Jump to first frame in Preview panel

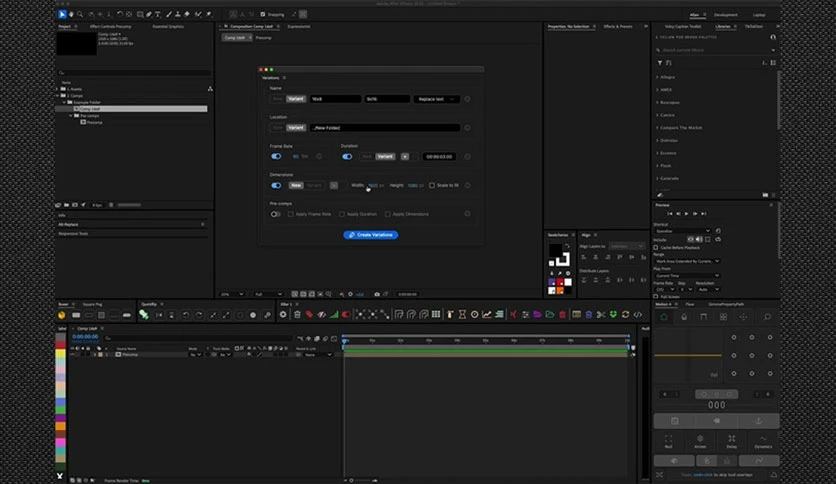[x=670, y=214]
